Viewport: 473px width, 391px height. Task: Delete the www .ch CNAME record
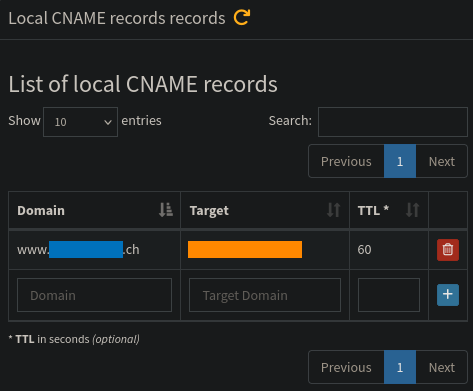[x=448, y=250]
